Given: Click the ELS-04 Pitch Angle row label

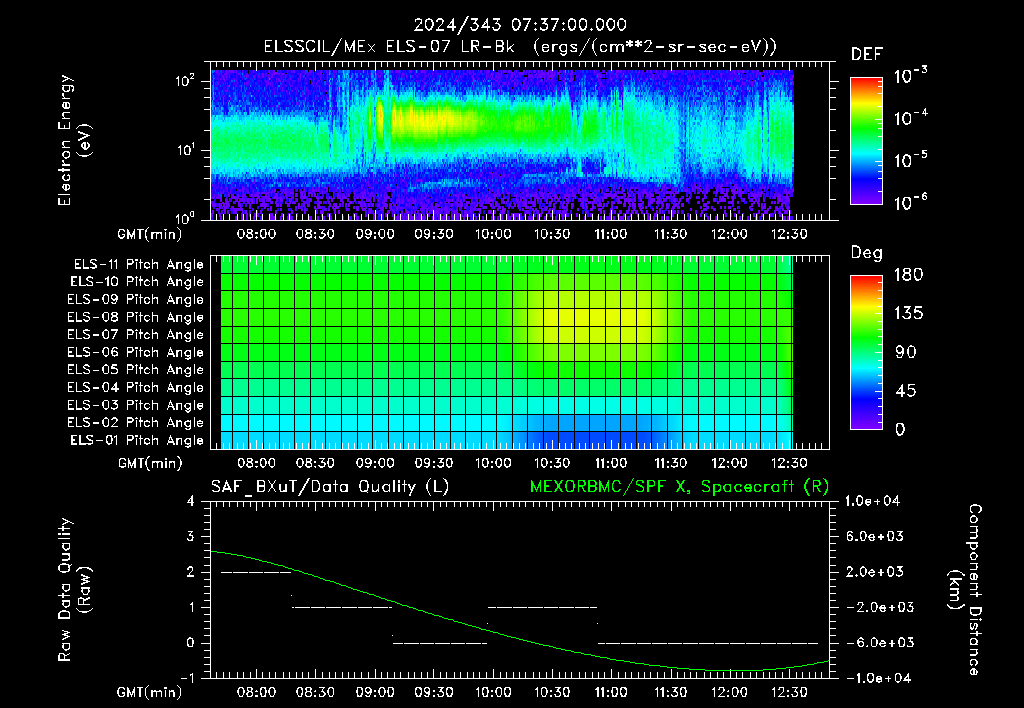Looking at the screenshot, I should 135,387.
